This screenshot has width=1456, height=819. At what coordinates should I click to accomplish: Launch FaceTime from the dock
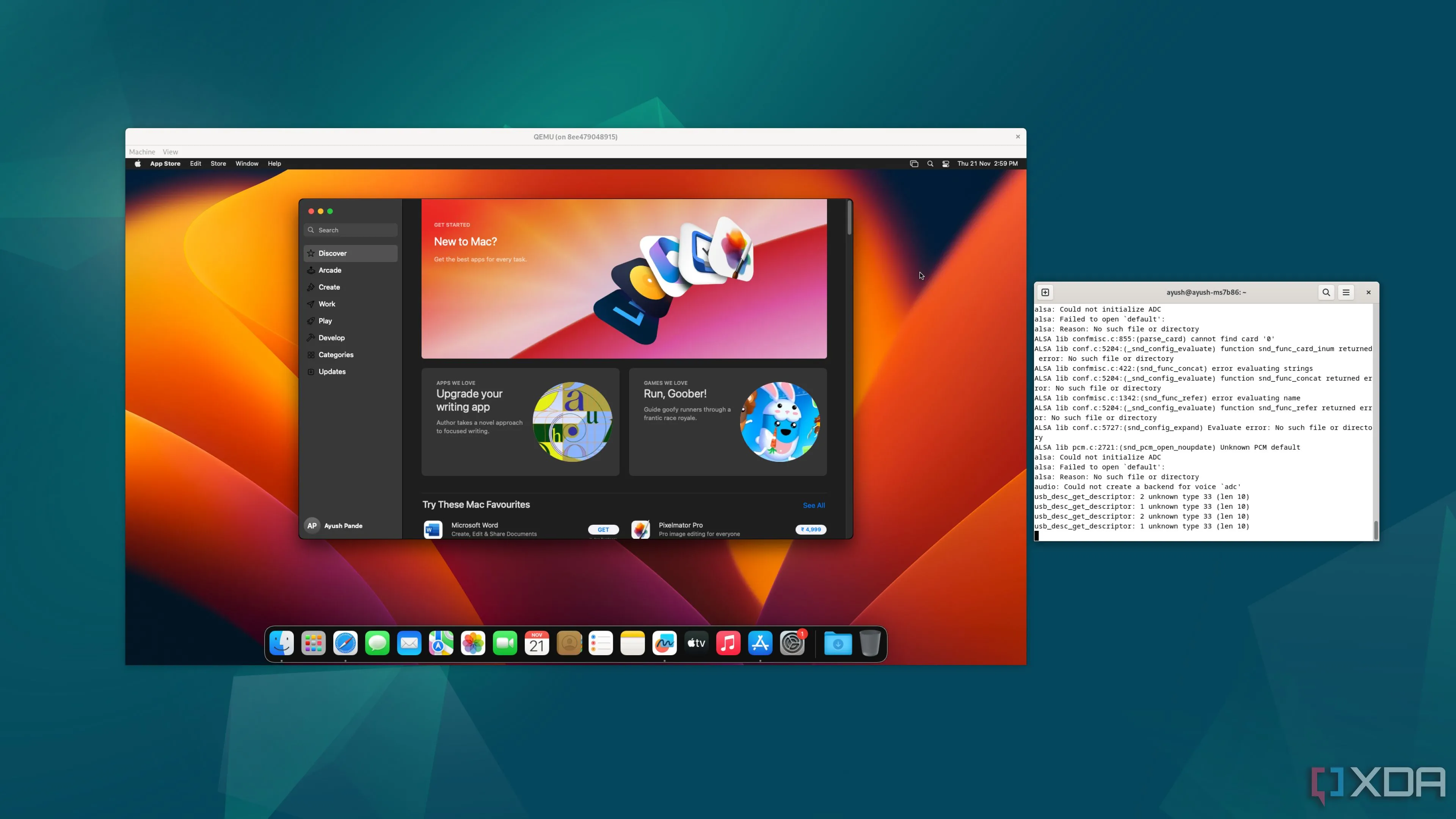pos(505,643)
